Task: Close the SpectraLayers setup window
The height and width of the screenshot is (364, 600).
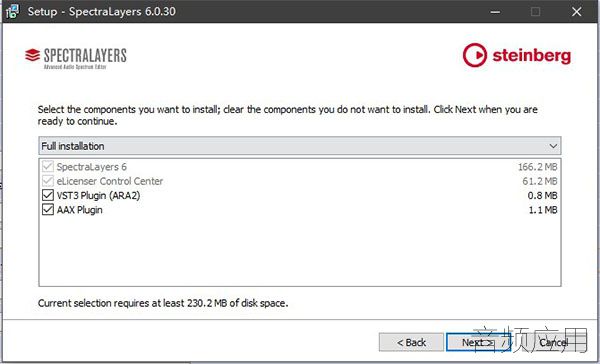Action: coord(576,11)
